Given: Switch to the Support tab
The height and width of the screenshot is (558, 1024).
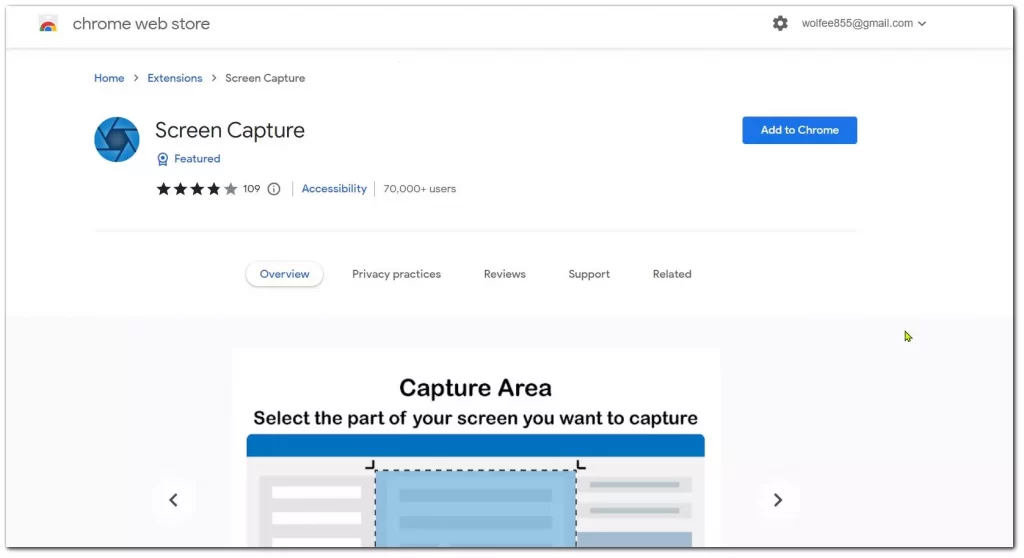Looking at the screenshot, I should 588,274.
